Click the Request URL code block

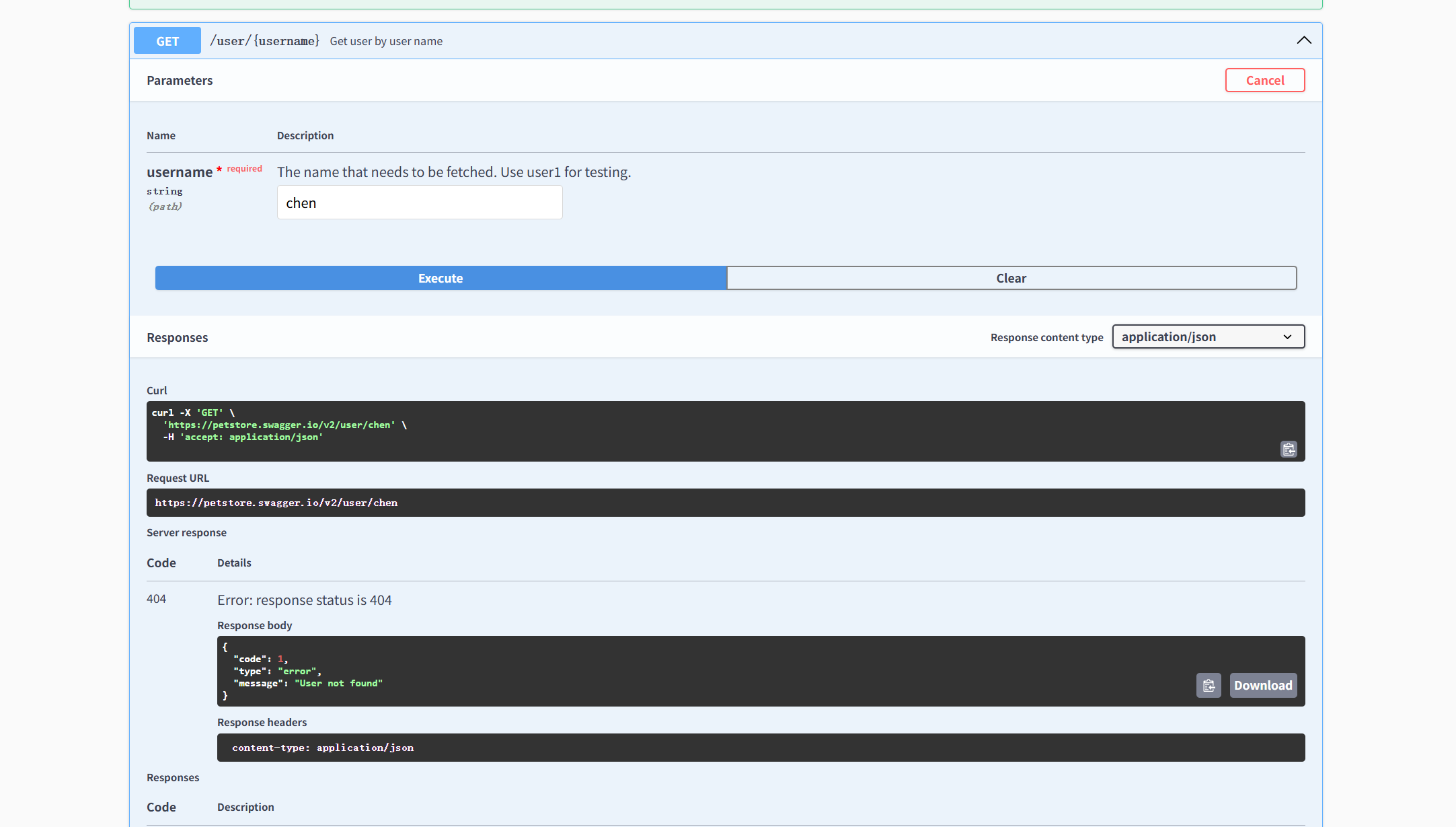(x=725, y=503)
